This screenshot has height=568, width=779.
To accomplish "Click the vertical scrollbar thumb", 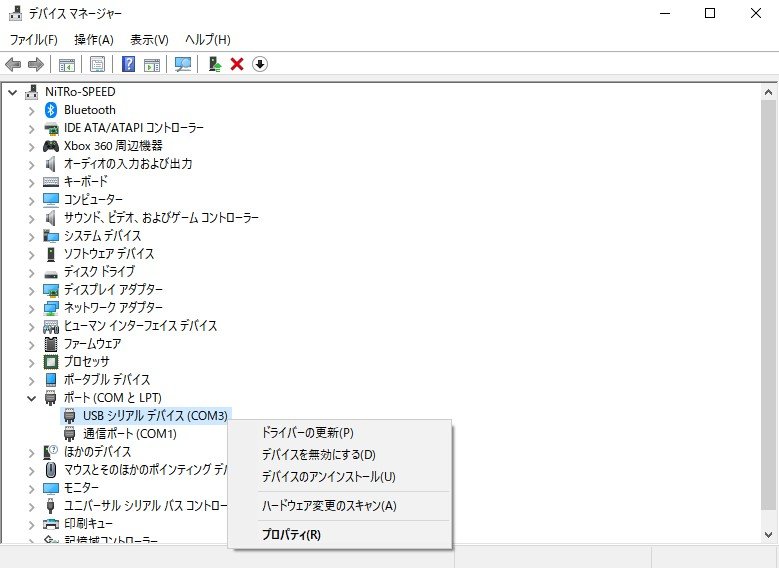I will click(768, 305).
